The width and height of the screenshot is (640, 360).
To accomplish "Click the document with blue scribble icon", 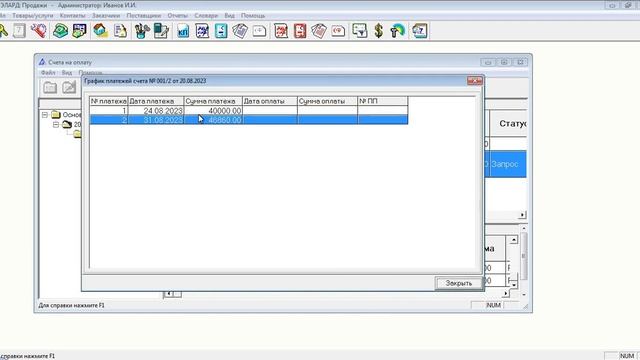I will click(202, 31).
